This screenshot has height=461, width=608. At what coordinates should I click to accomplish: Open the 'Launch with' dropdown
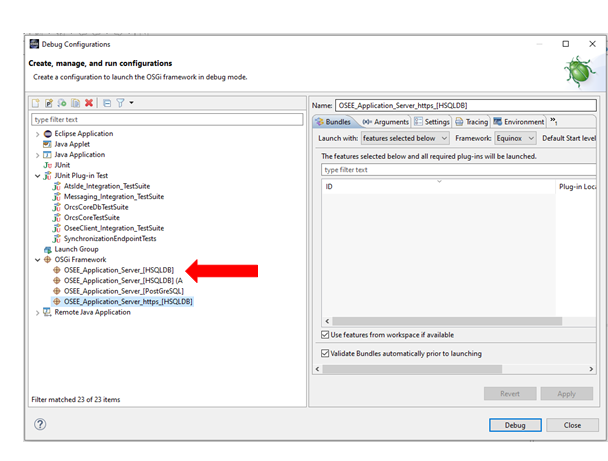pyautogui.click(x=405, y=138)
